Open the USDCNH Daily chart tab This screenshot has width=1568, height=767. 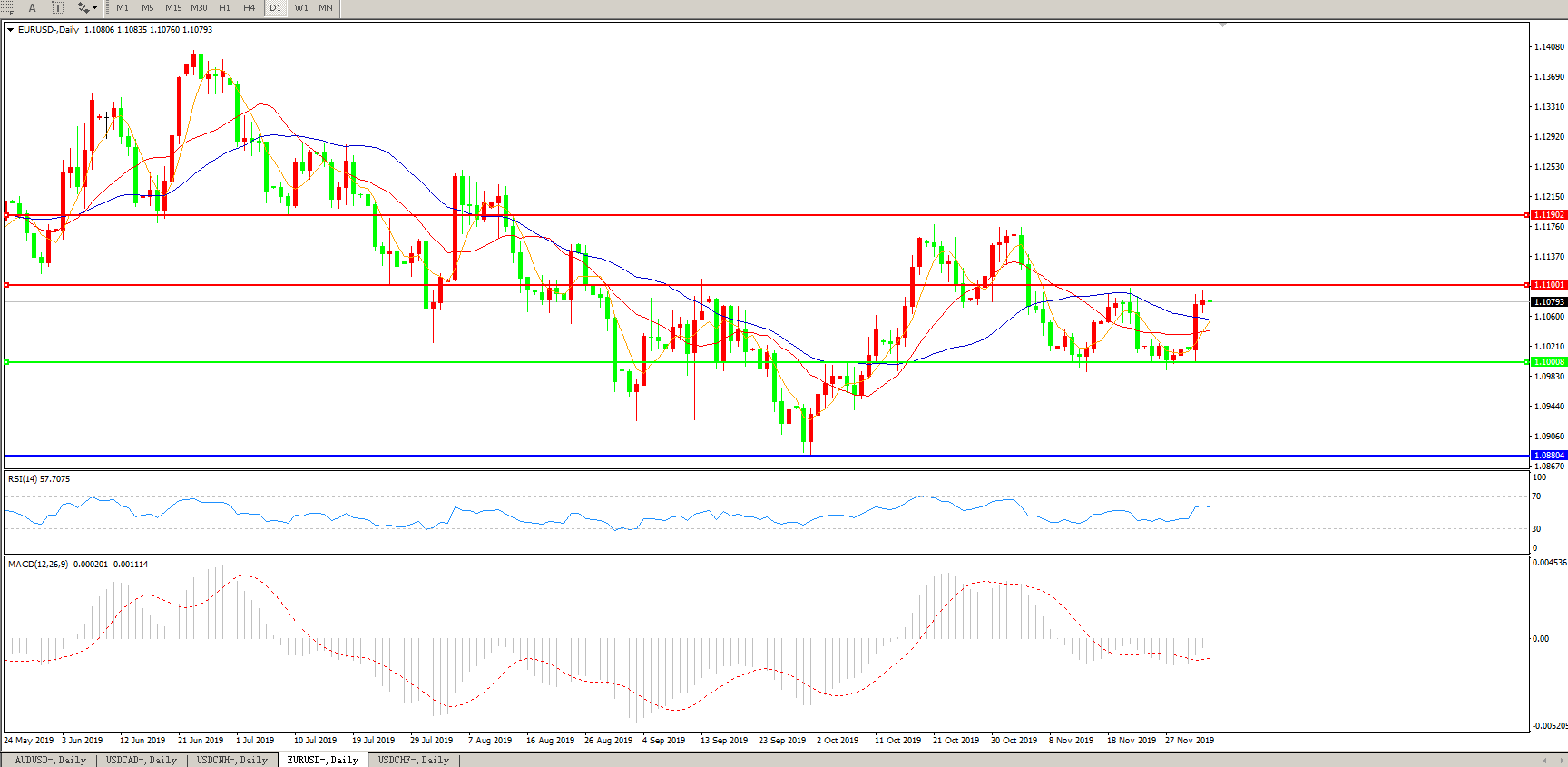pyautogui.click(x=232, y=760)
